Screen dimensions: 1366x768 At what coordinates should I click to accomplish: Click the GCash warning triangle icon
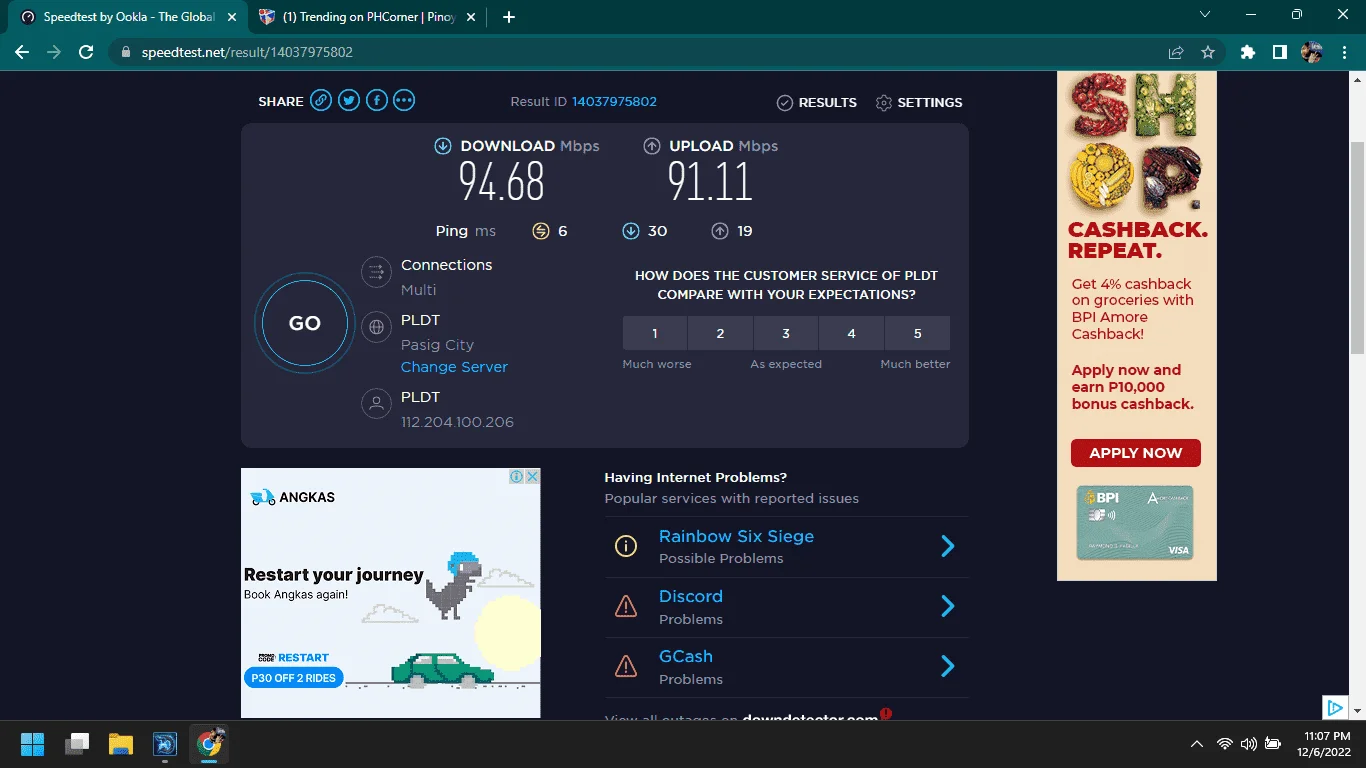coord(626,666)
